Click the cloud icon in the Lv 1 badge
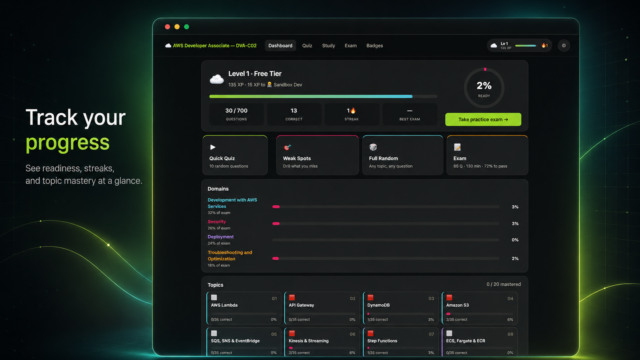The image size is (640, 360). [x=493, y=45]
